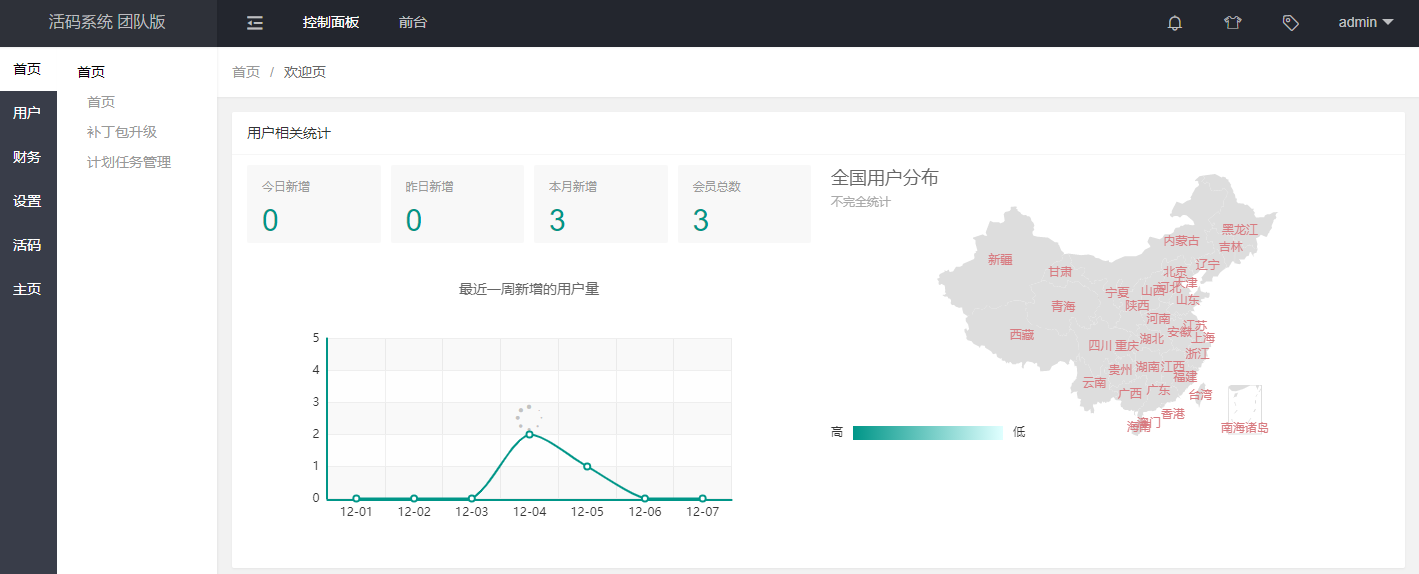Click the 会员总数 statistic card
1419x574 pixels.
tap(744, 204)
